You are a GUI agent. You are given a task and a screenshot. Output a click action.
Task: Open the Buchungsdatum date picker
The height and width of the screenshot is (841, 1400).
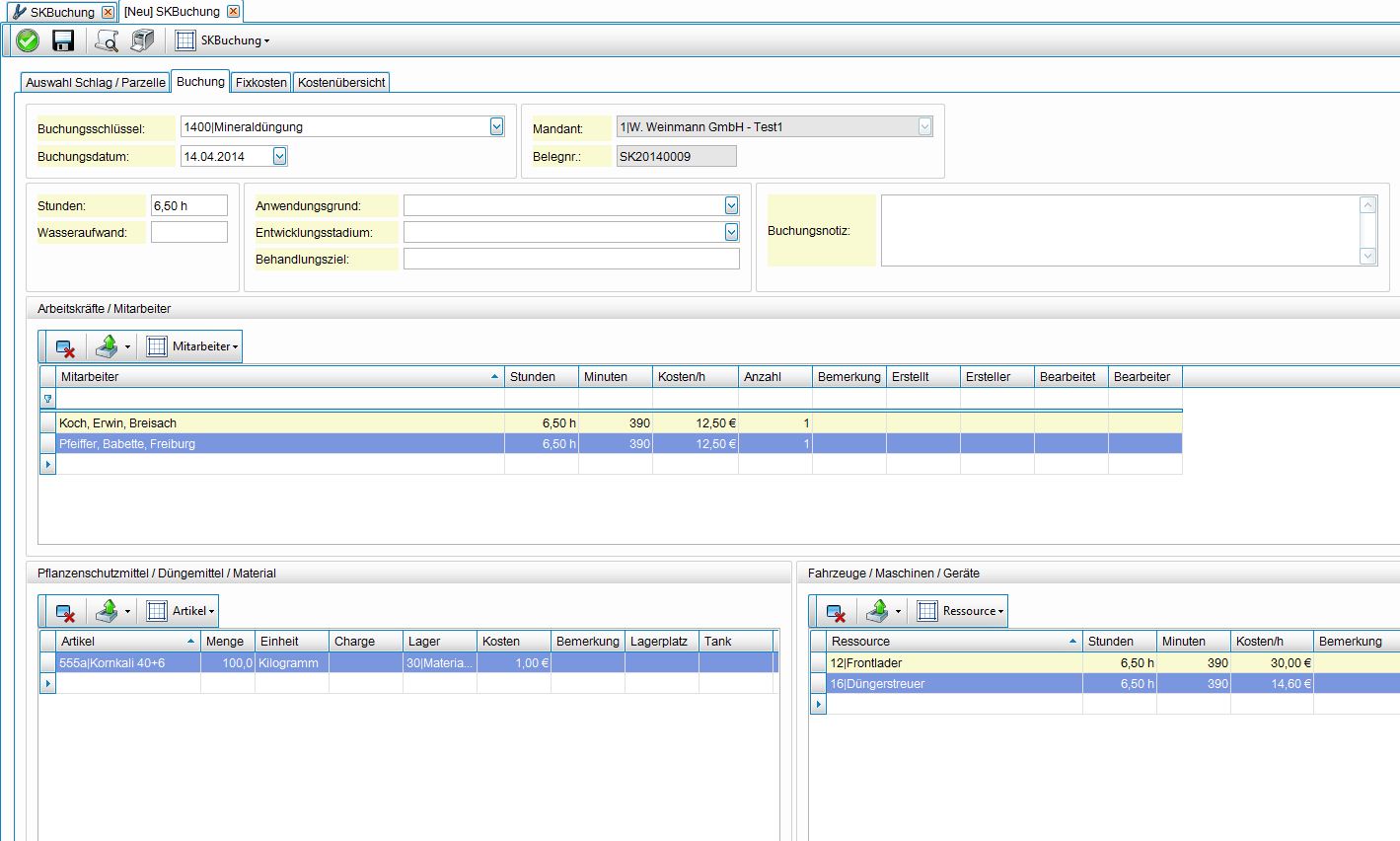[279, 156]
